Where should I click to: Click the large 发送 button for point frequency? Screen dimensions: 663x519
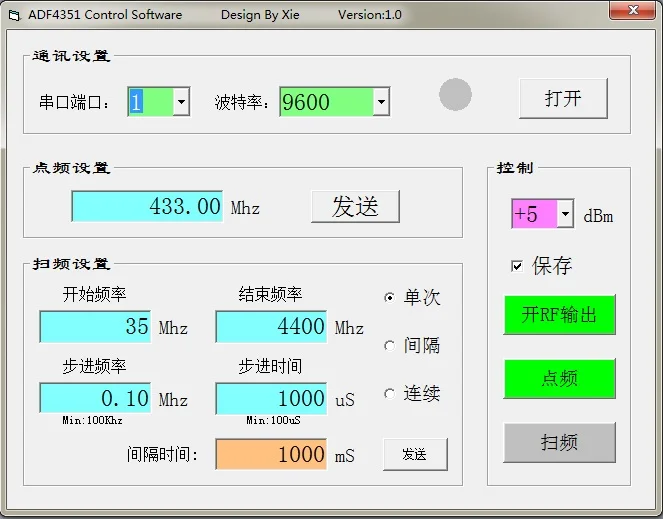click(x=355, y=206)
